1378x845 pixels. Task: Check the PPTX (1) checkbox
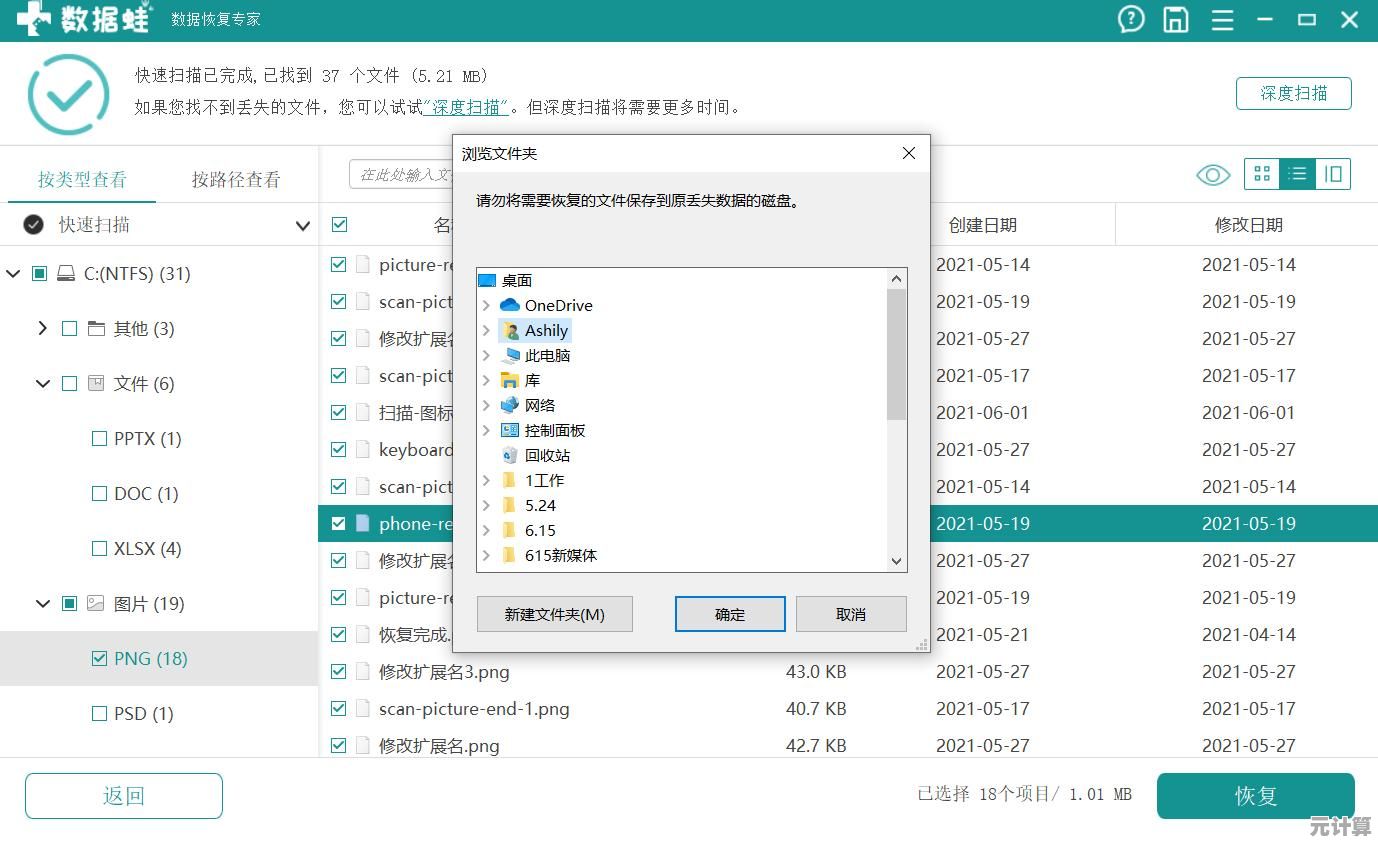pos(99,438)
